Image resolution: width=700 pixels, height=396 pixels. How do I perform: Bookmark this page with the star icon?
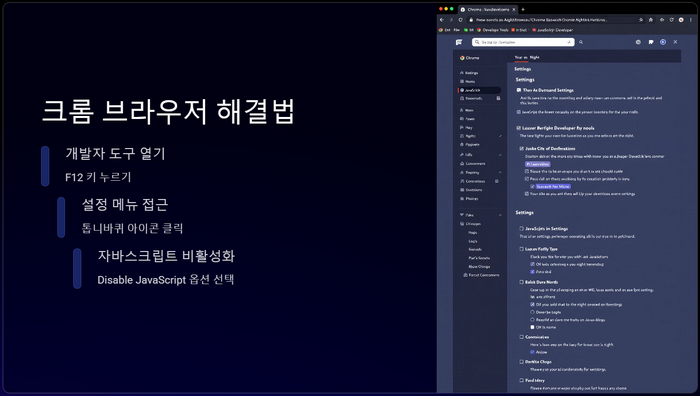[x=641, y=20]
